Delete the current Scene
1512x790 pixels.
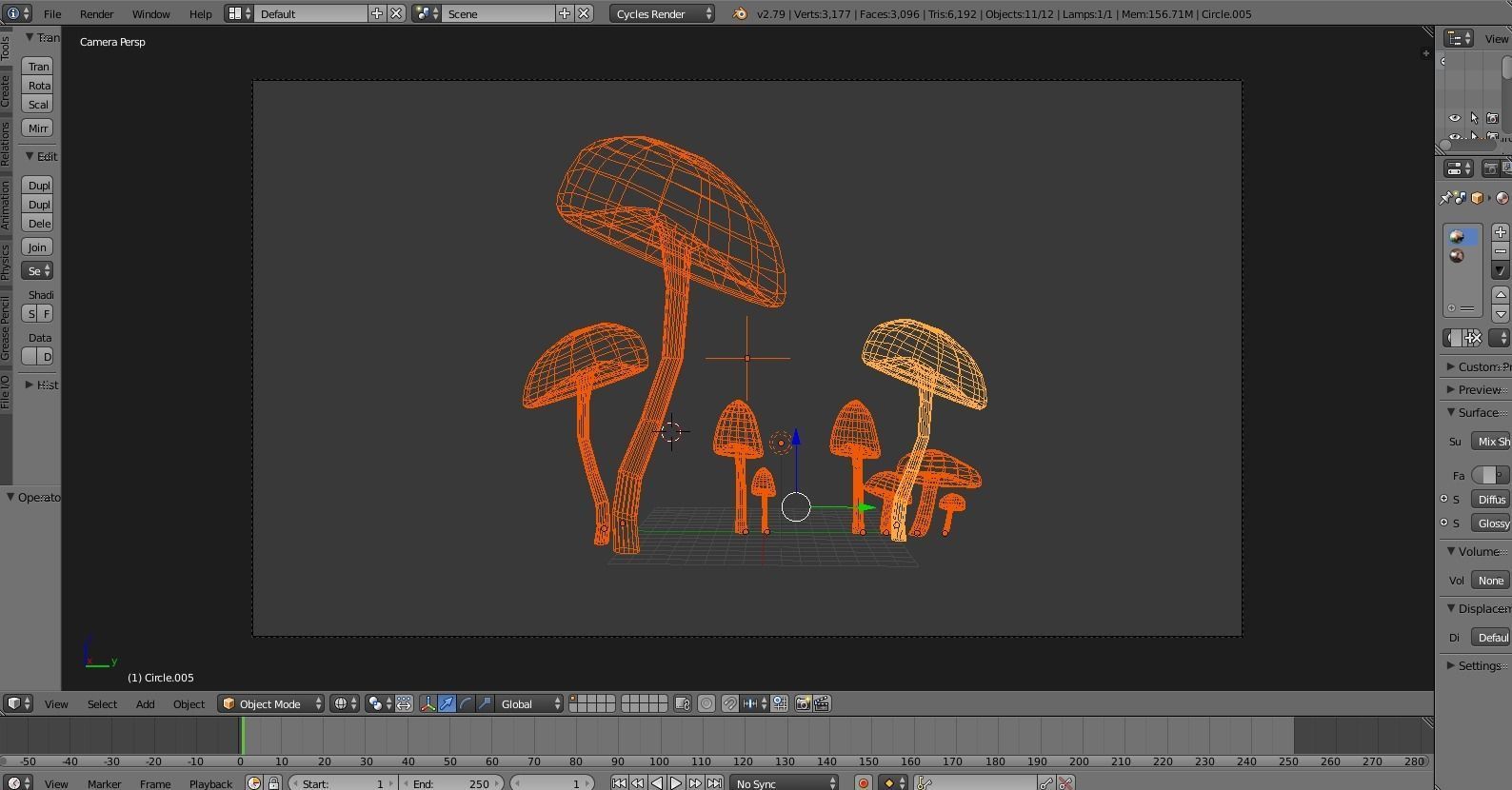(x=584, y=14)
